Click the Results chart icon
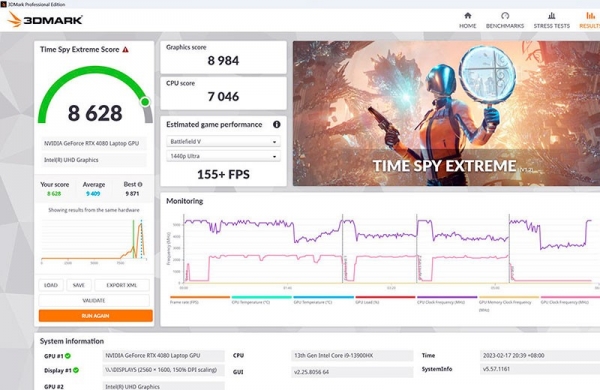The height and width of the screenshot is (390, 600). click(x=591, y=16)
